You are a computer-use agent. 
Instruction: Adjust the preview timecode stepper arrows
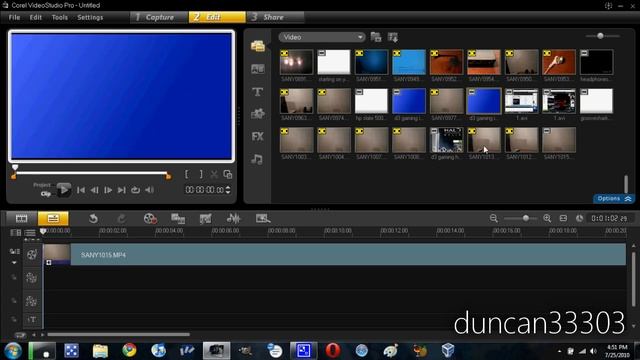click(228, 190)
